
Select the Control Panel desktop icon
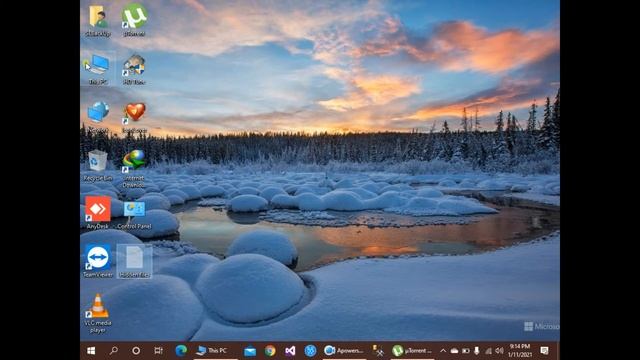[x=134, y=214]
